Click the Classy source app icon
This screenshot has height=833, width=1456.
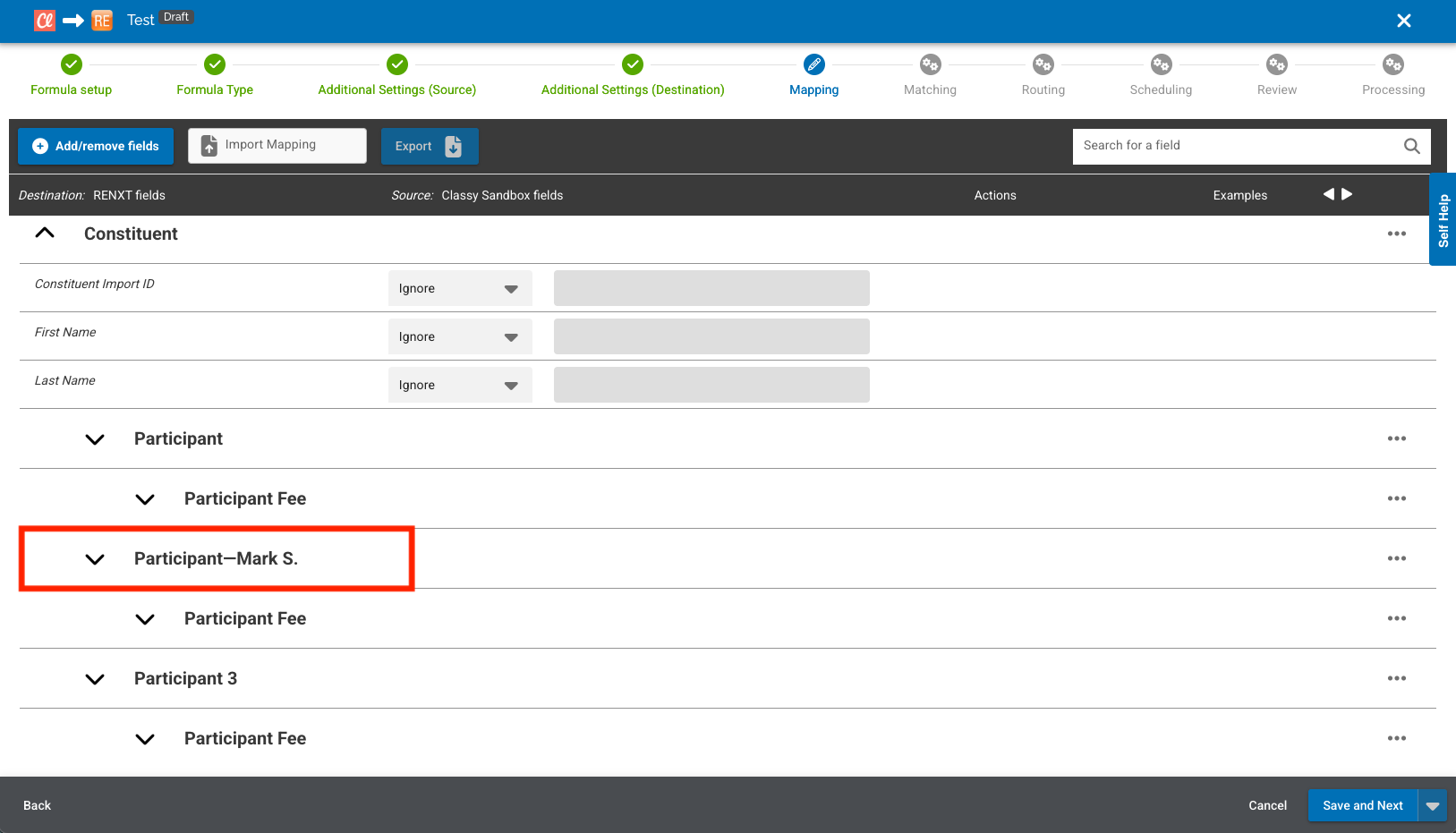coord(45,20)
